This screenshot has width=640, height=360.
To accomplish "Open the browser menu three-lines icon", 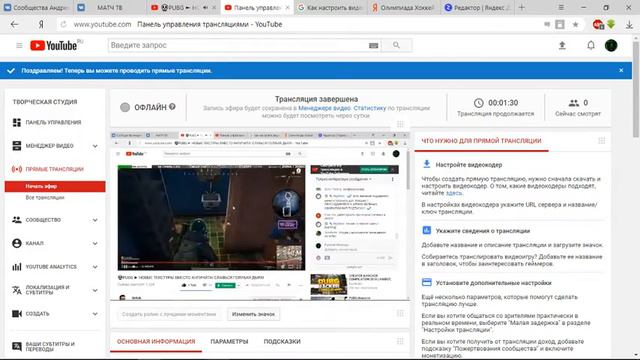I will tap(561, 7).
